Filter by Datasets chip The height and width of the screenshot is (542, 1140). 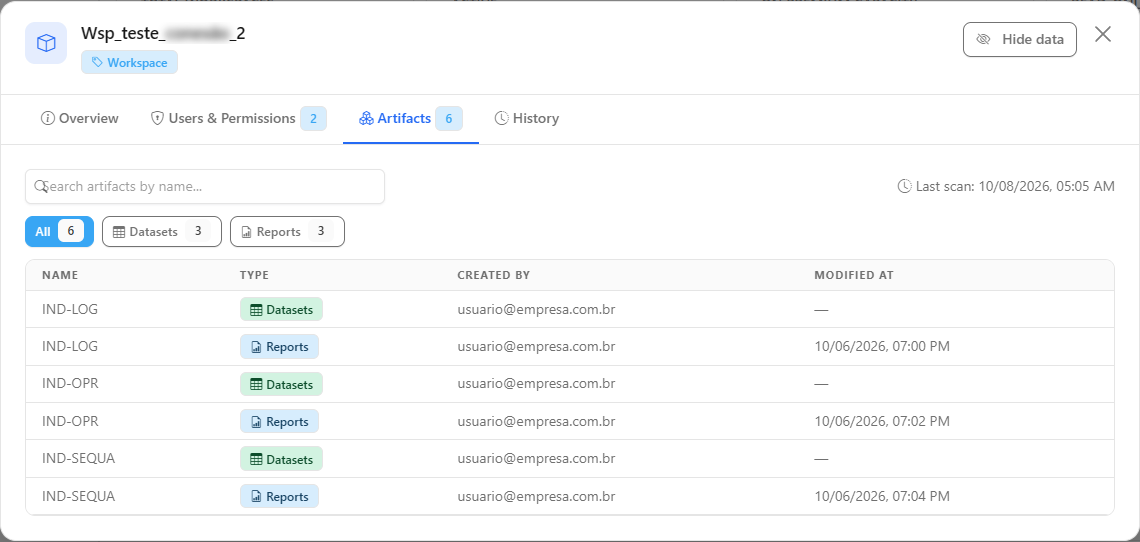161,231
